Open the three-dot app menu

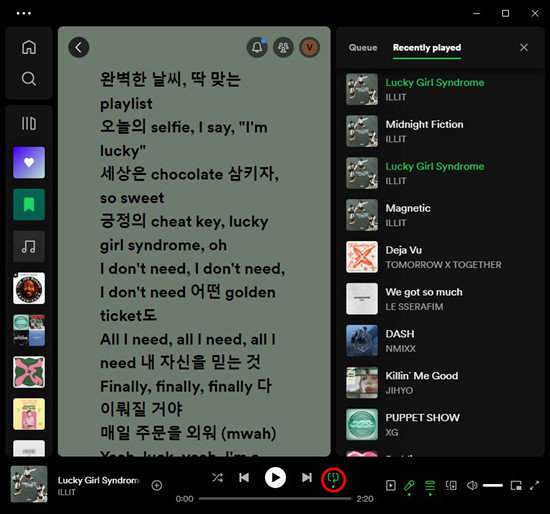click(x=24, y=13)
